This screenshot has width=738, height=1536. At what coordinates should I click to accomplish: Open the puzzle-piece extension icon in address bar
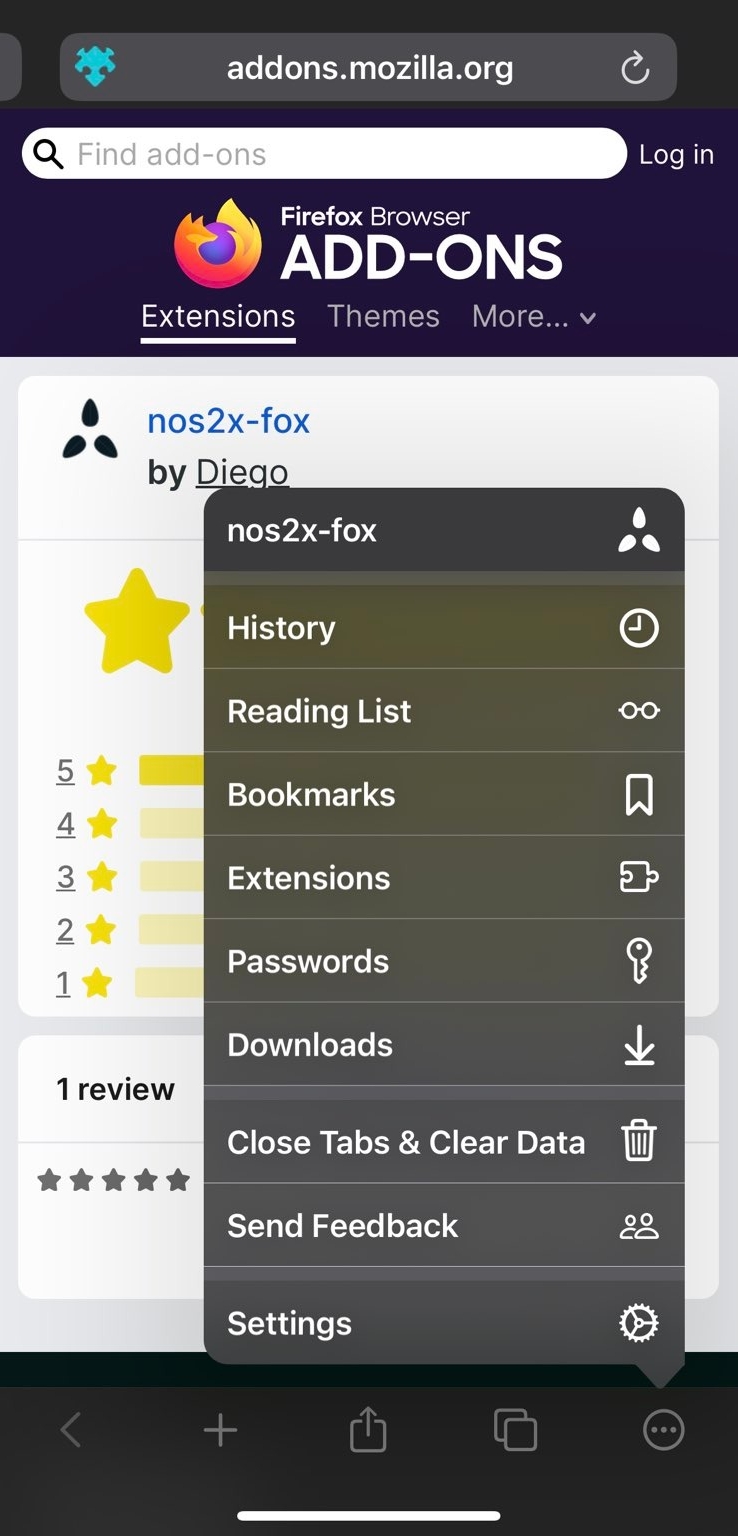(x=95, y=67)
